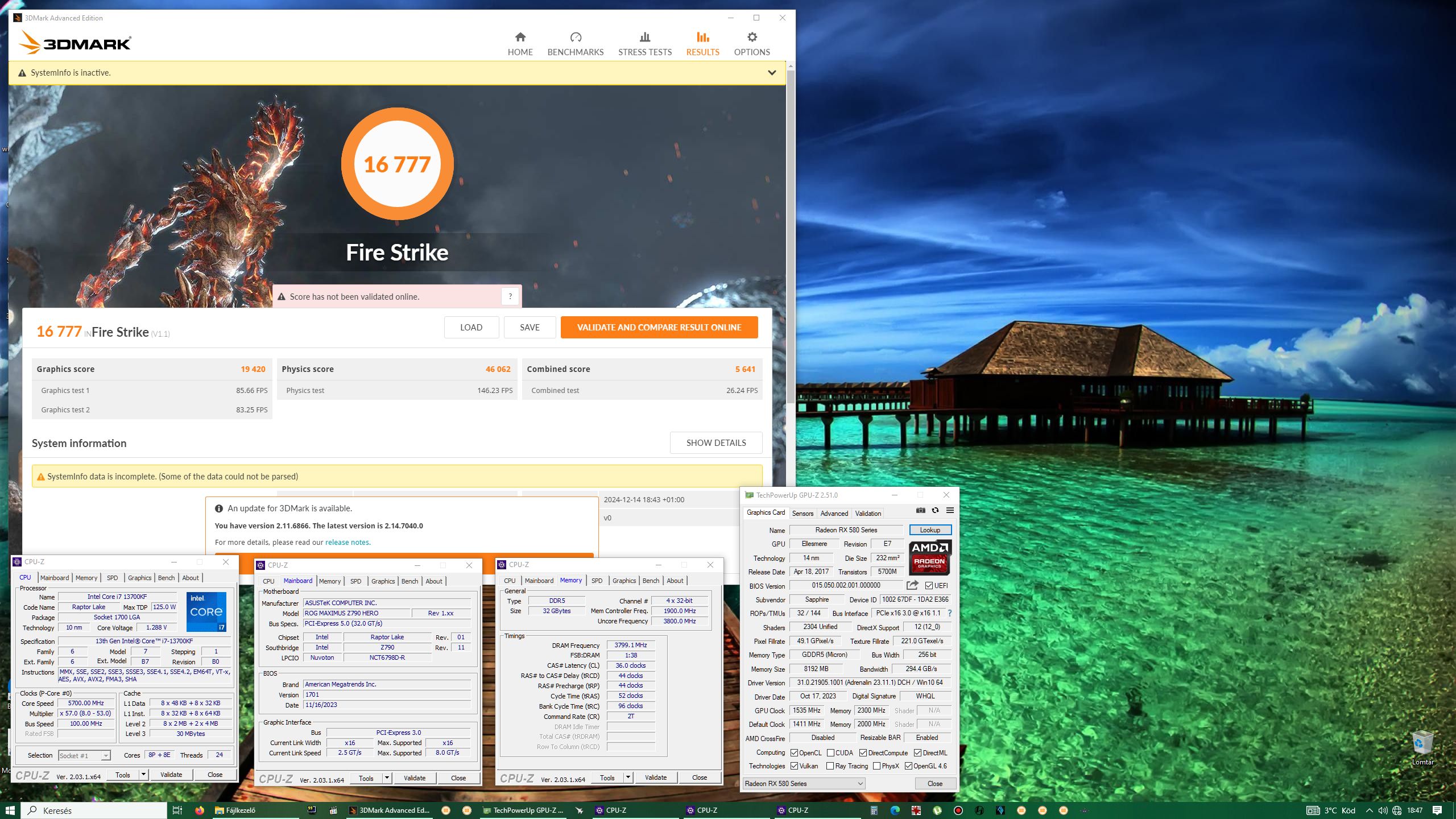Image resolution: width=1456 pixels, height=819 pixels.
Task: Open the network icon in system tray
Action: (1397, 810)
